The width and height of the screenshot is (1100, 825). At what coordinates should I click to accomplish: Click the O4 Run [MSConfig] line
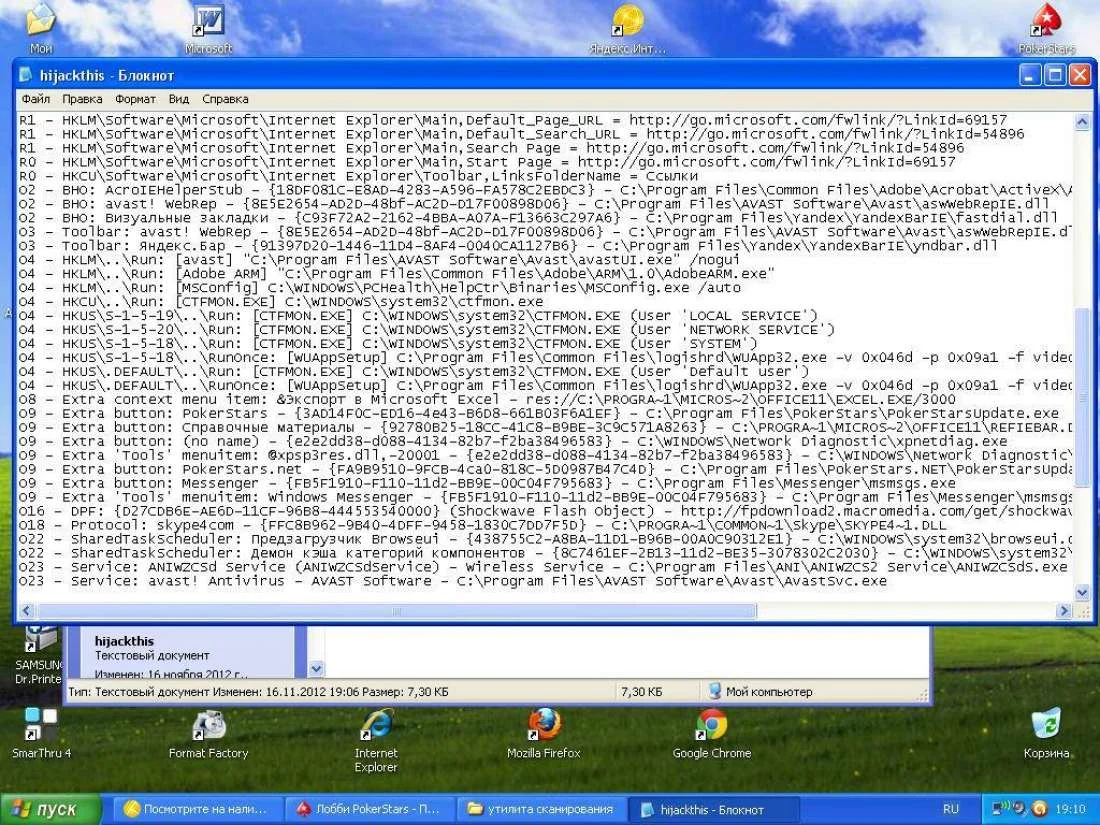380,288
